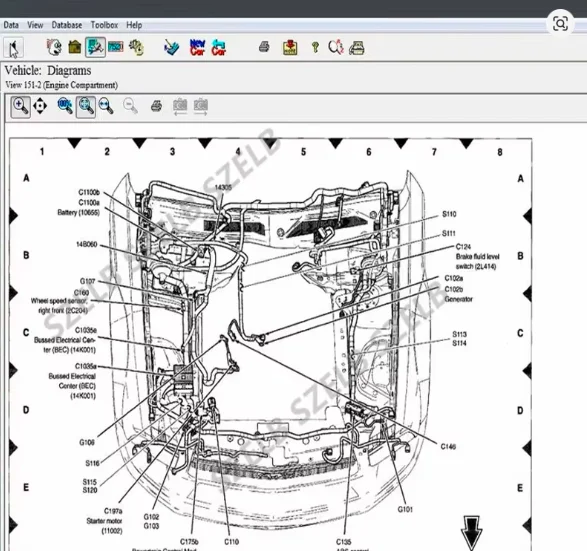The image size is (587, 551).
Task: Select the zoom in magnifier tool
Action: pyautogui.click(x=21, y=106)
